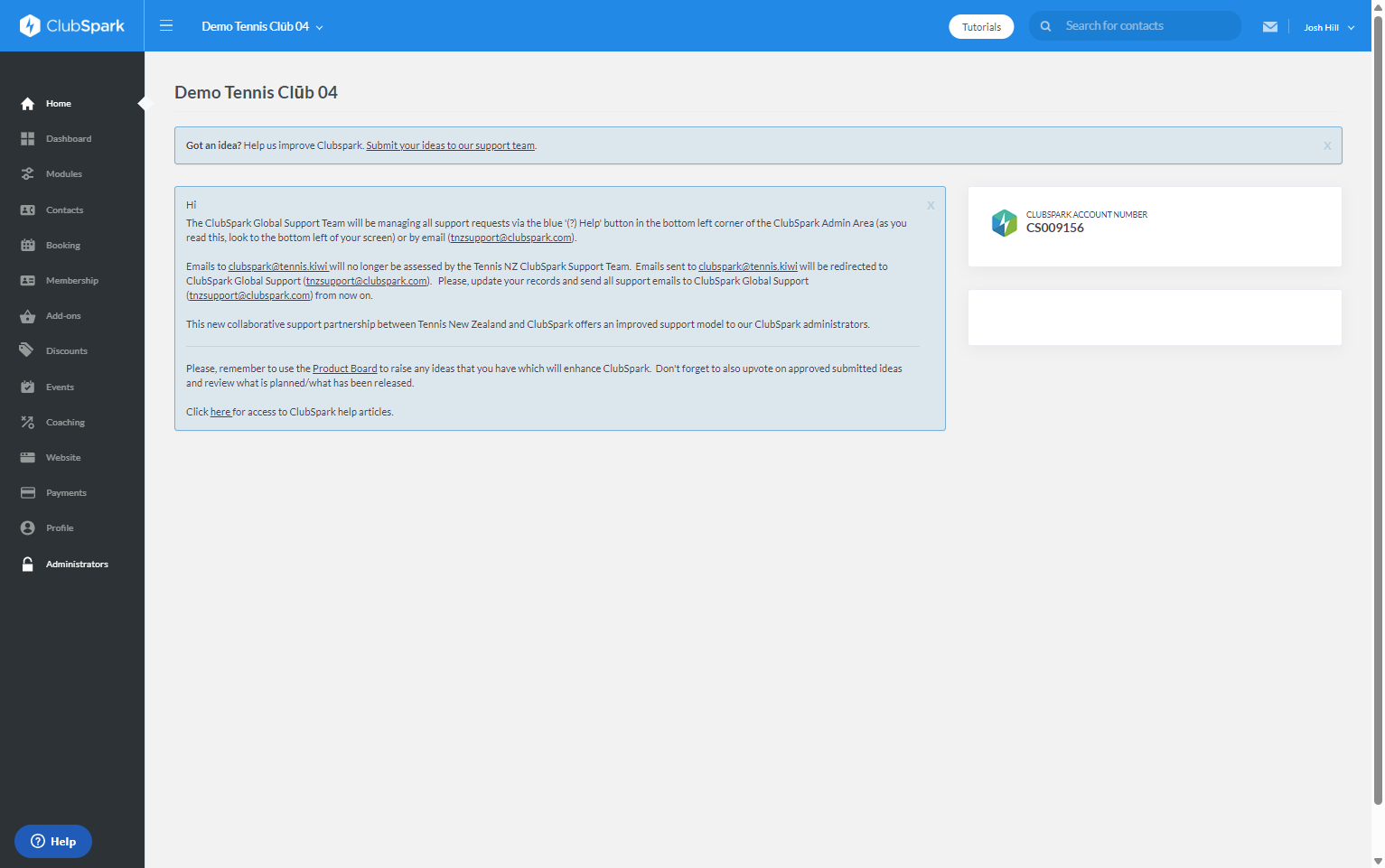Click the scrollbar down arrow

coord(1378,861)
